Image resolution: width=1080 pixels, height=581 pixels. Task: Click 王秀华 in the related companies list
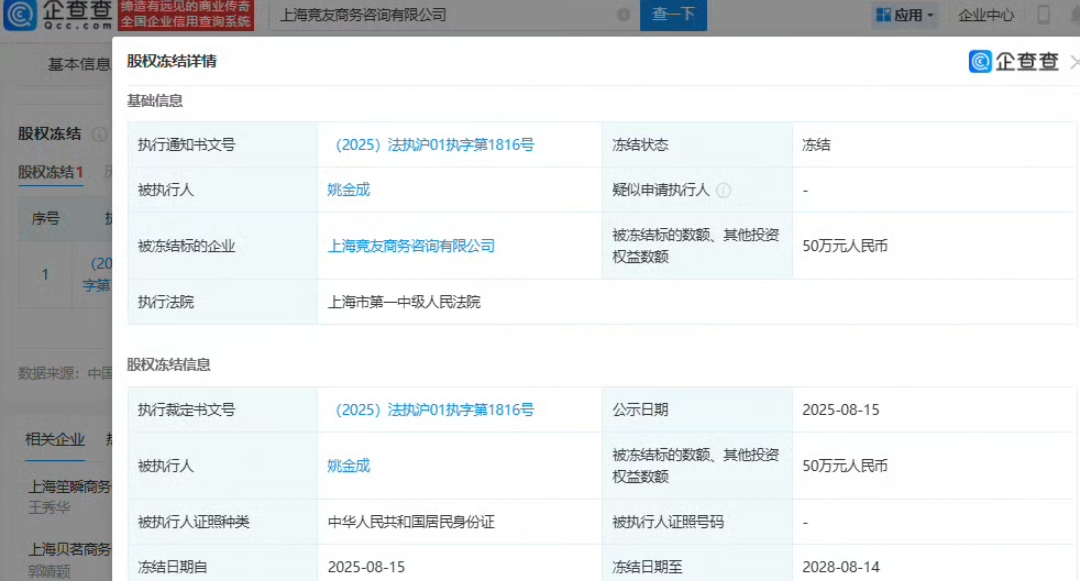[49, 507]
